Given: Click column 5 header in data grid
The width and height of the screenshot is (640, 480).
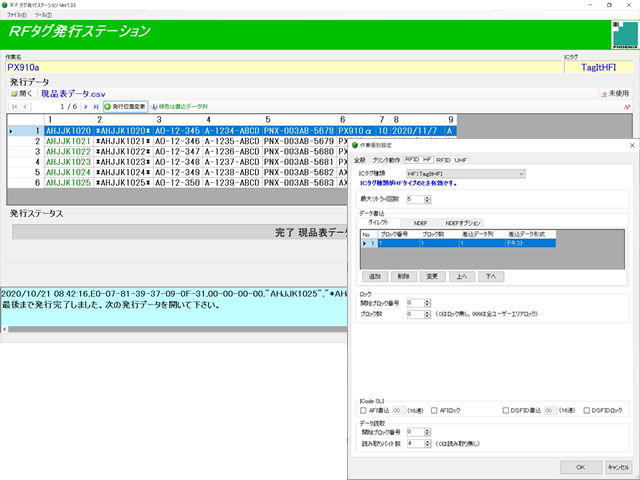Looking at the screenshot, I should coord(299,120).
